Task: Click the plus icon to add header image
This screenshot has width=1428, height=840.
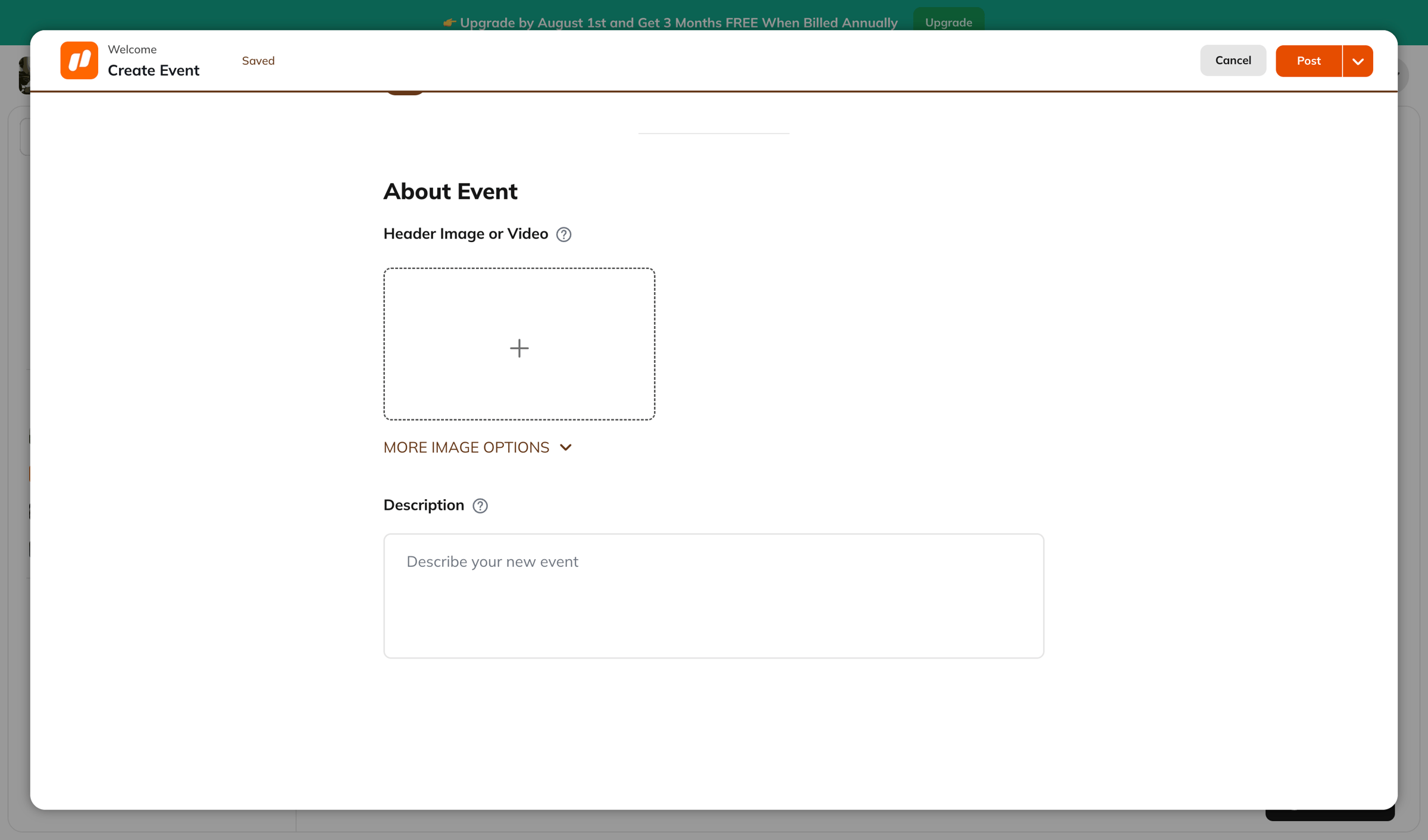Action: coord(519,348)
